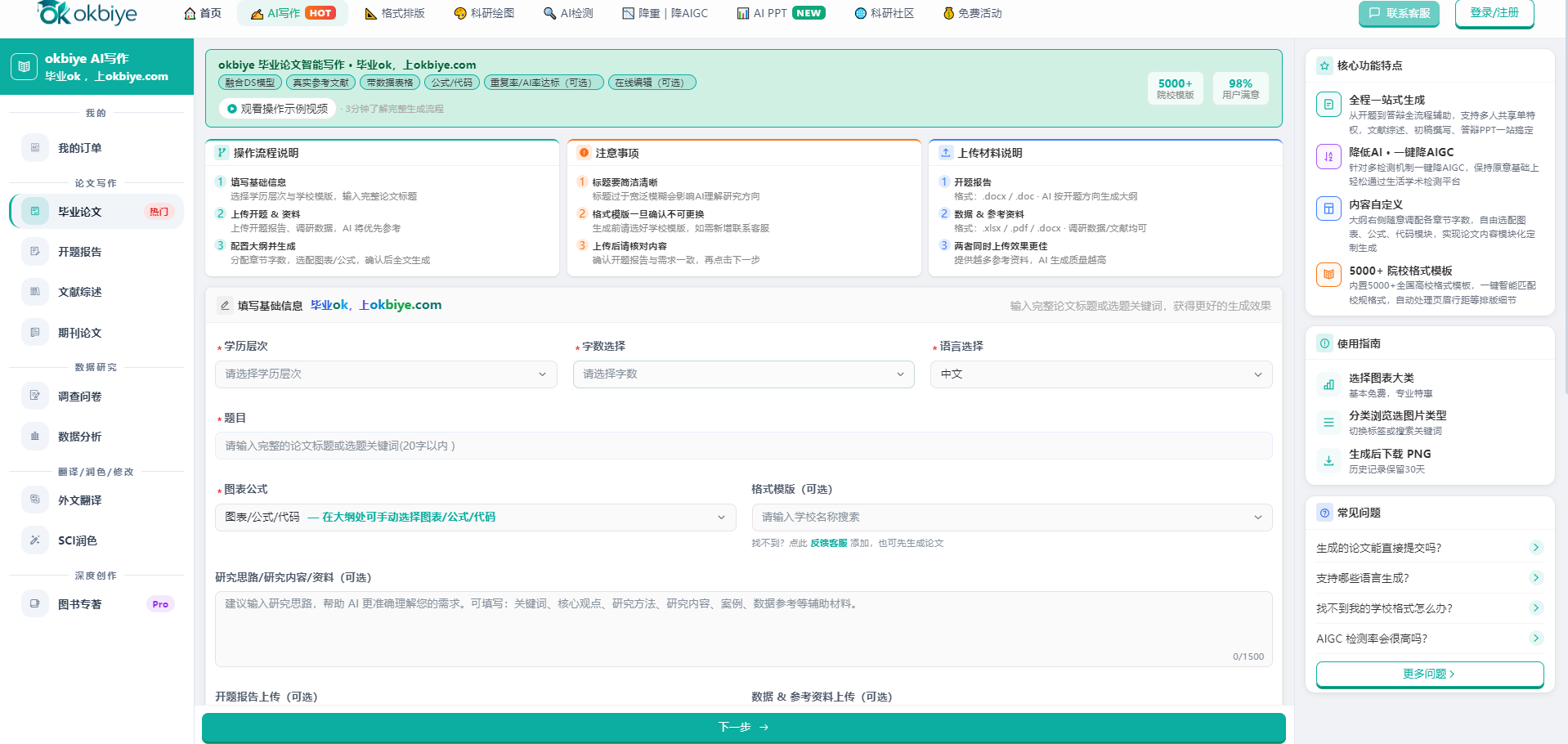Click the okbiye logo
Screen dimensions: 1568x744
(87, 13)
